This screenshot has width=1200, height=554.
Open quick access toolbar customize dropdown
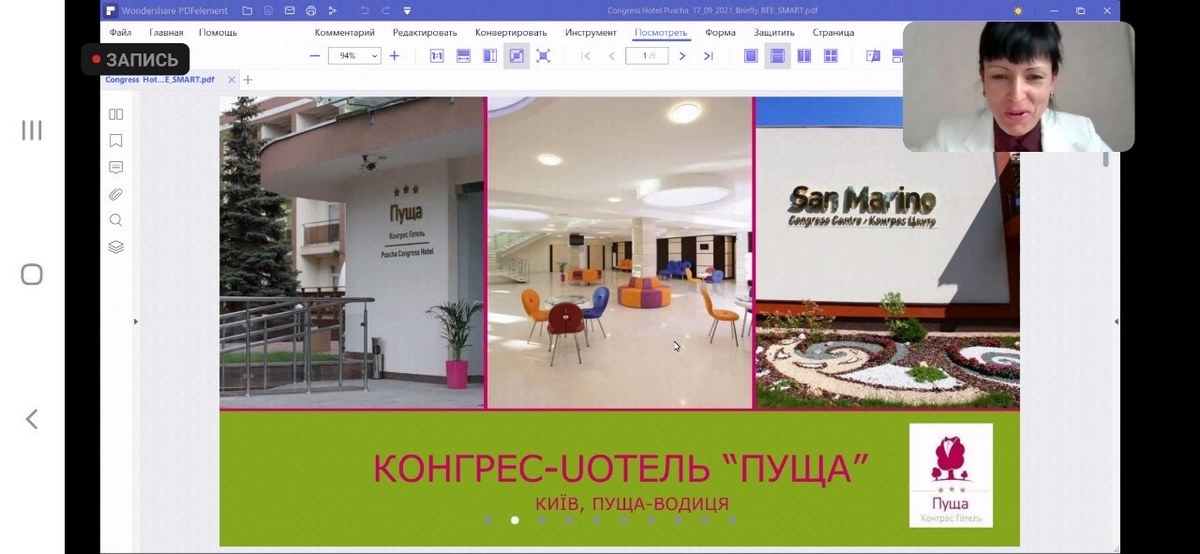407,11
